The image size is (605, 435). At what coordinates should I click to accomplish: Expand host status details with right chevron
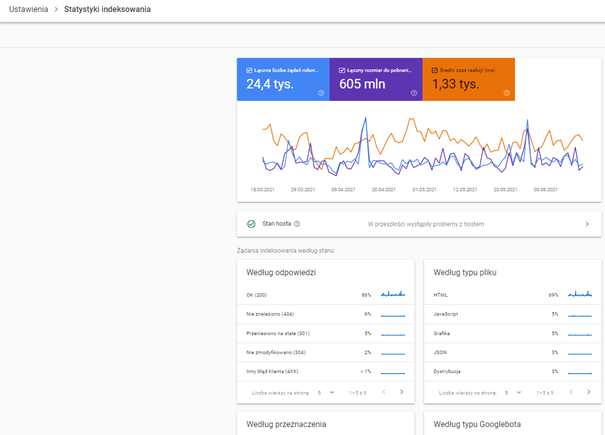click(587, 224)
